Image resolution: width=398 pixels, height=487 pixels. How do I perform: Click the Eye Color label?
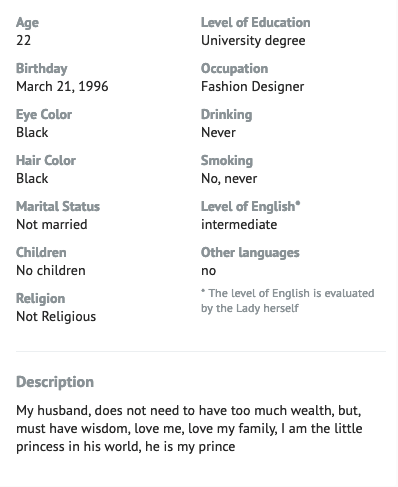[44, 115]
